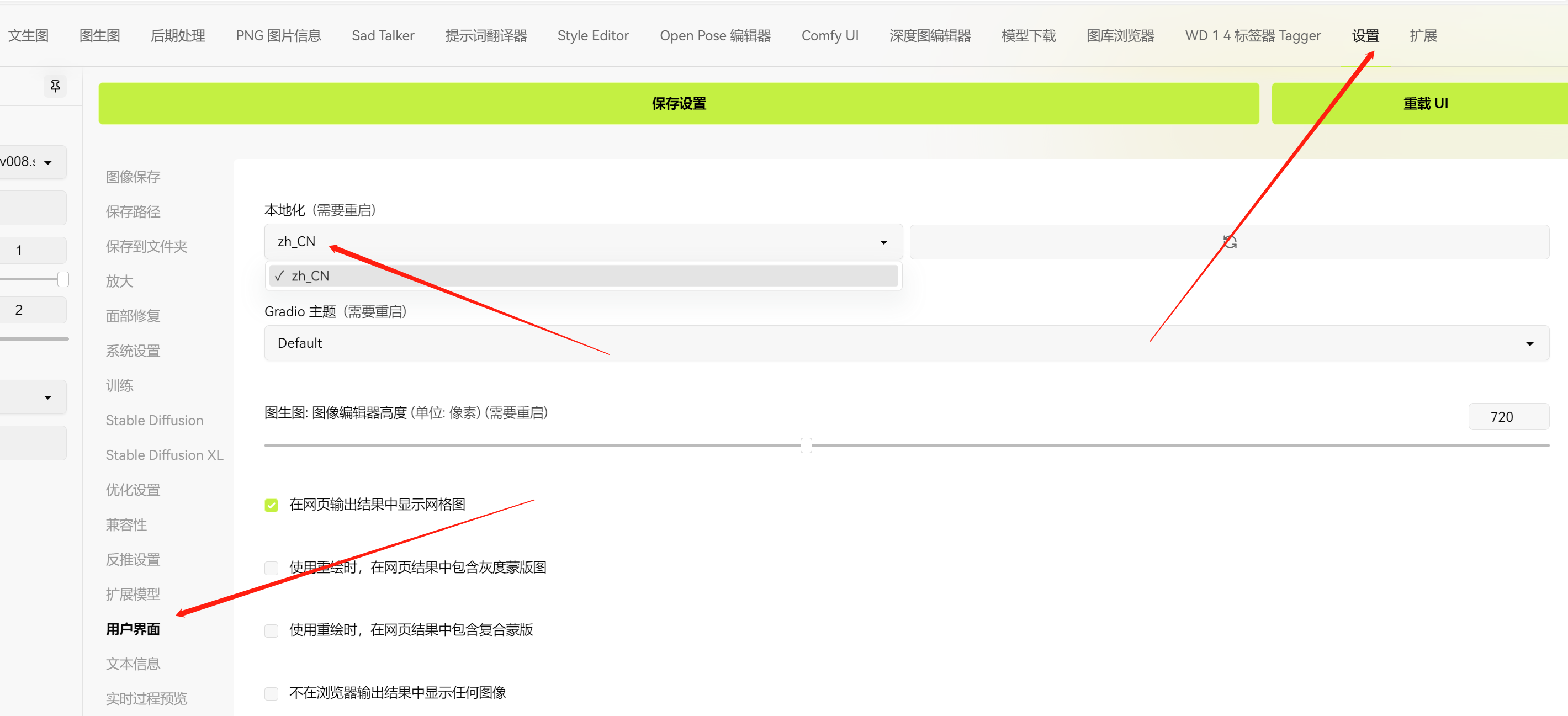Enable 使用重绘时，在网页结果中包含灰度蒙版图

click(272, 568)
